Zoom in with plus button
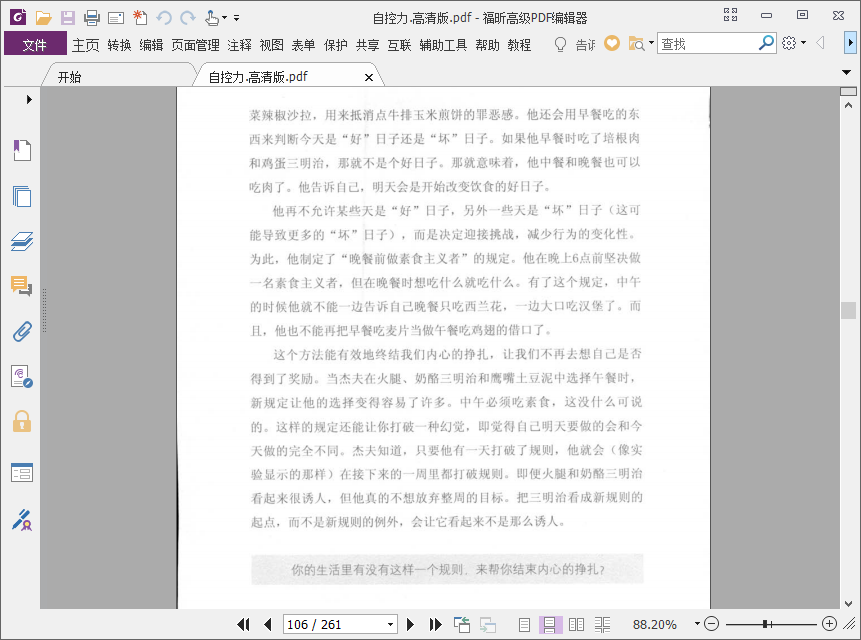Viewport: 861px width, 640px height. coord(829,624)
